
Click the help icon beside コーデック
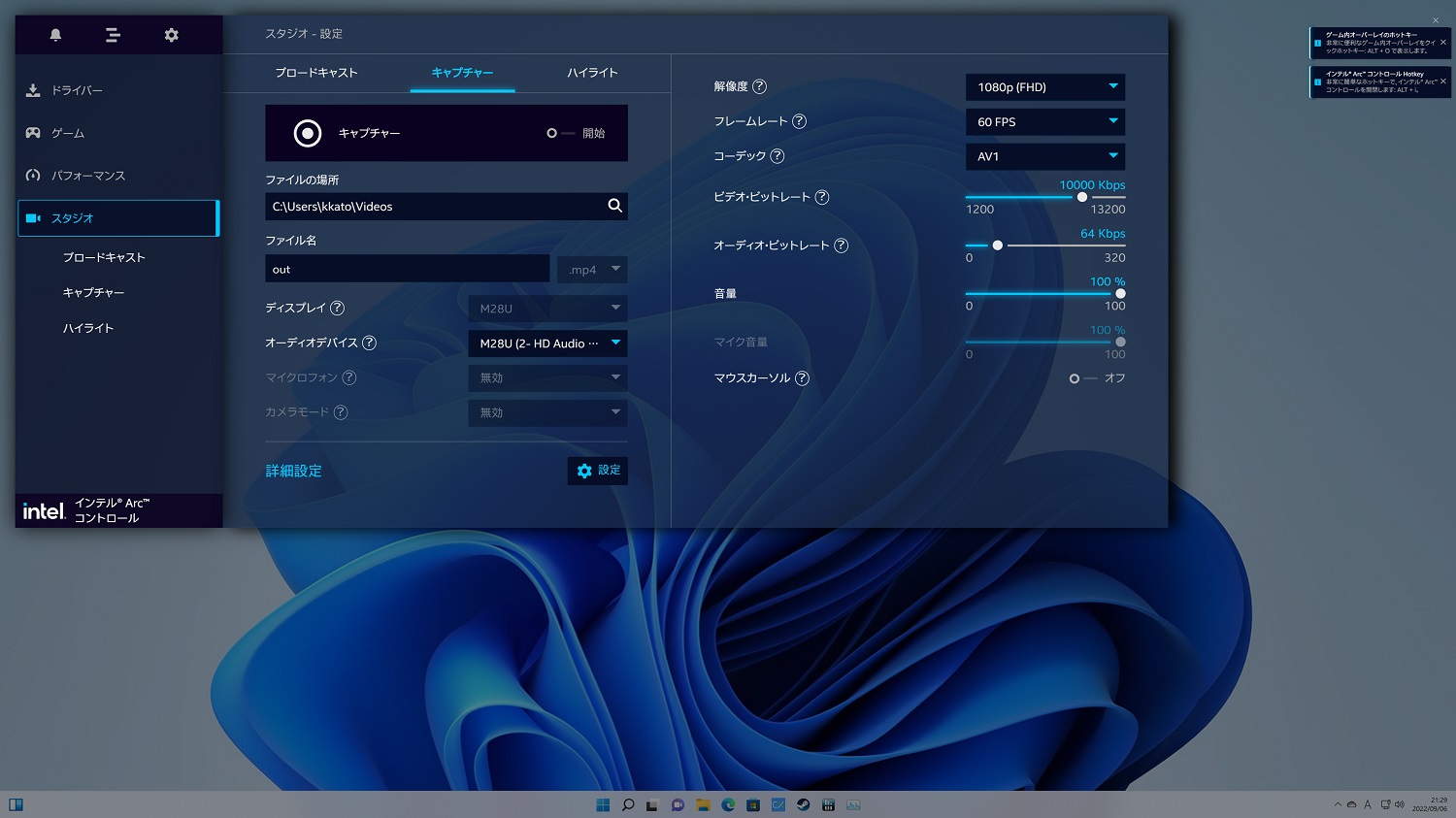coord(778,156)
